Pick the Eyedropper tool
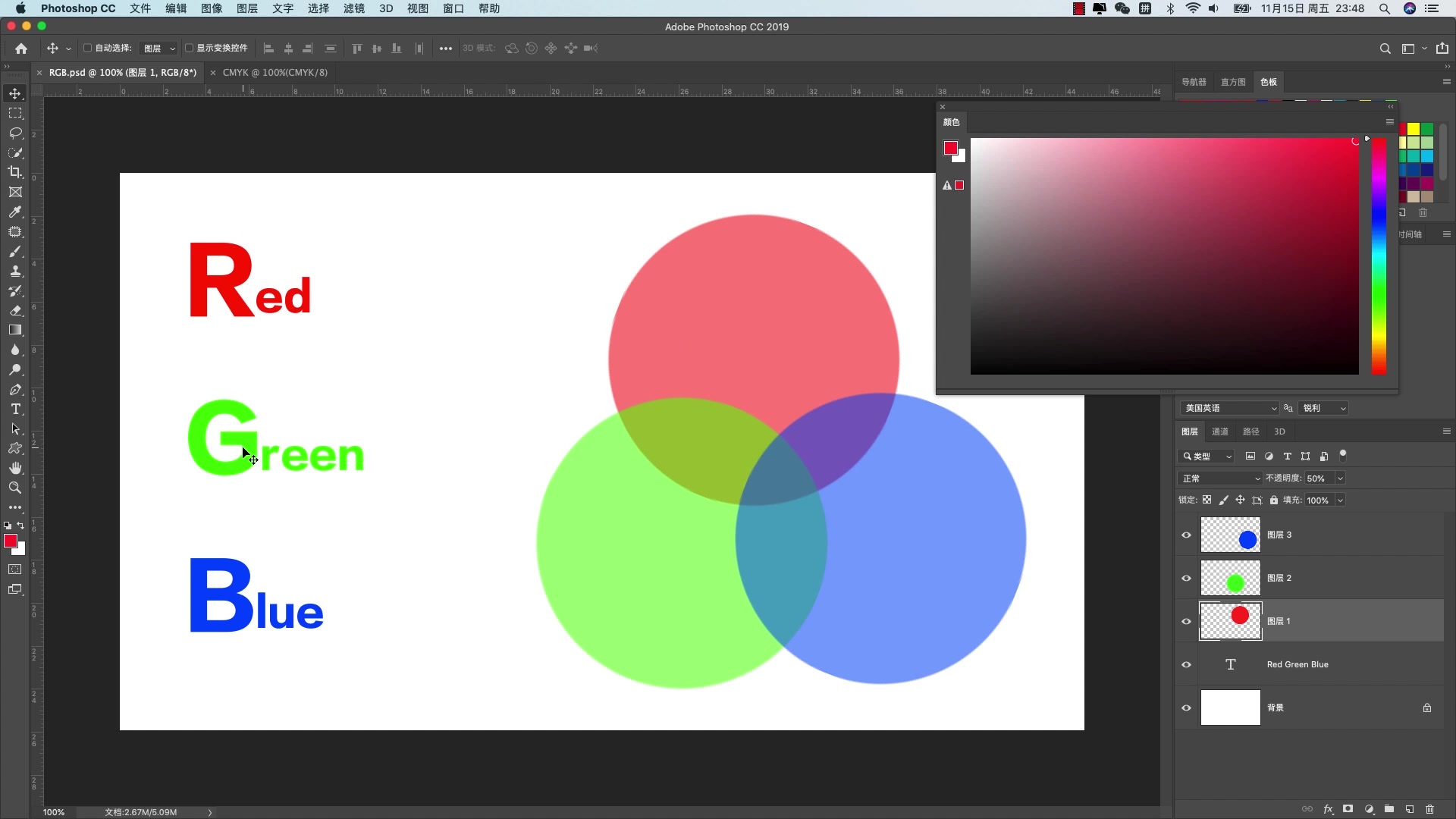 [15, 212]
